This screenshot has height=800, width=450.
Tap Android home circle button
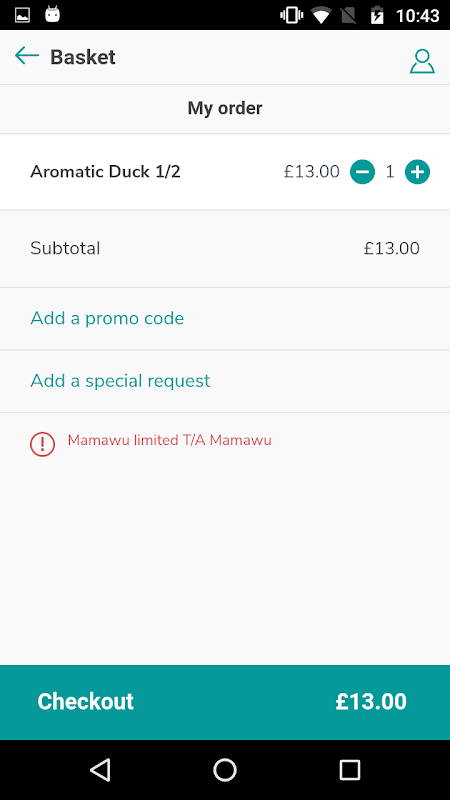(224, 769)
